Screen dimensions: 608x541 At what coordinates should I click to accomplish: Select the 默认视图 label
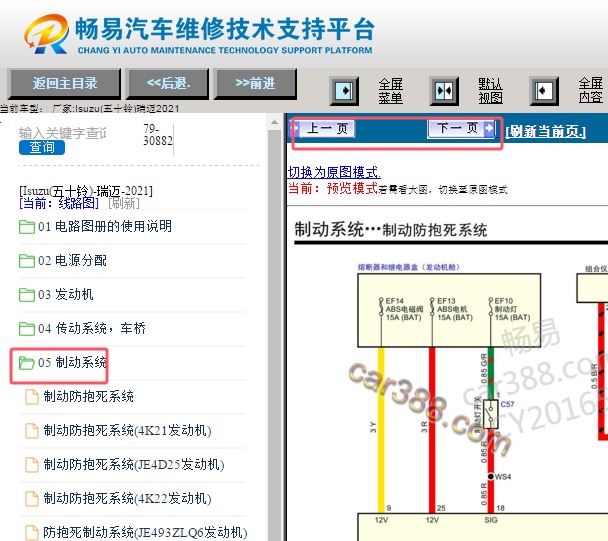491,91
